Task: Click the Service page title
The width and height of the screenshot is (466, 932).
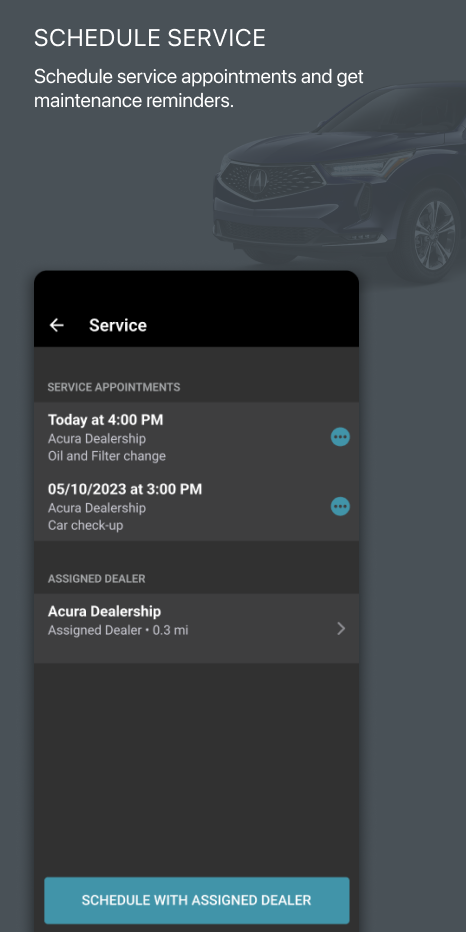Action: click(118, 325)
